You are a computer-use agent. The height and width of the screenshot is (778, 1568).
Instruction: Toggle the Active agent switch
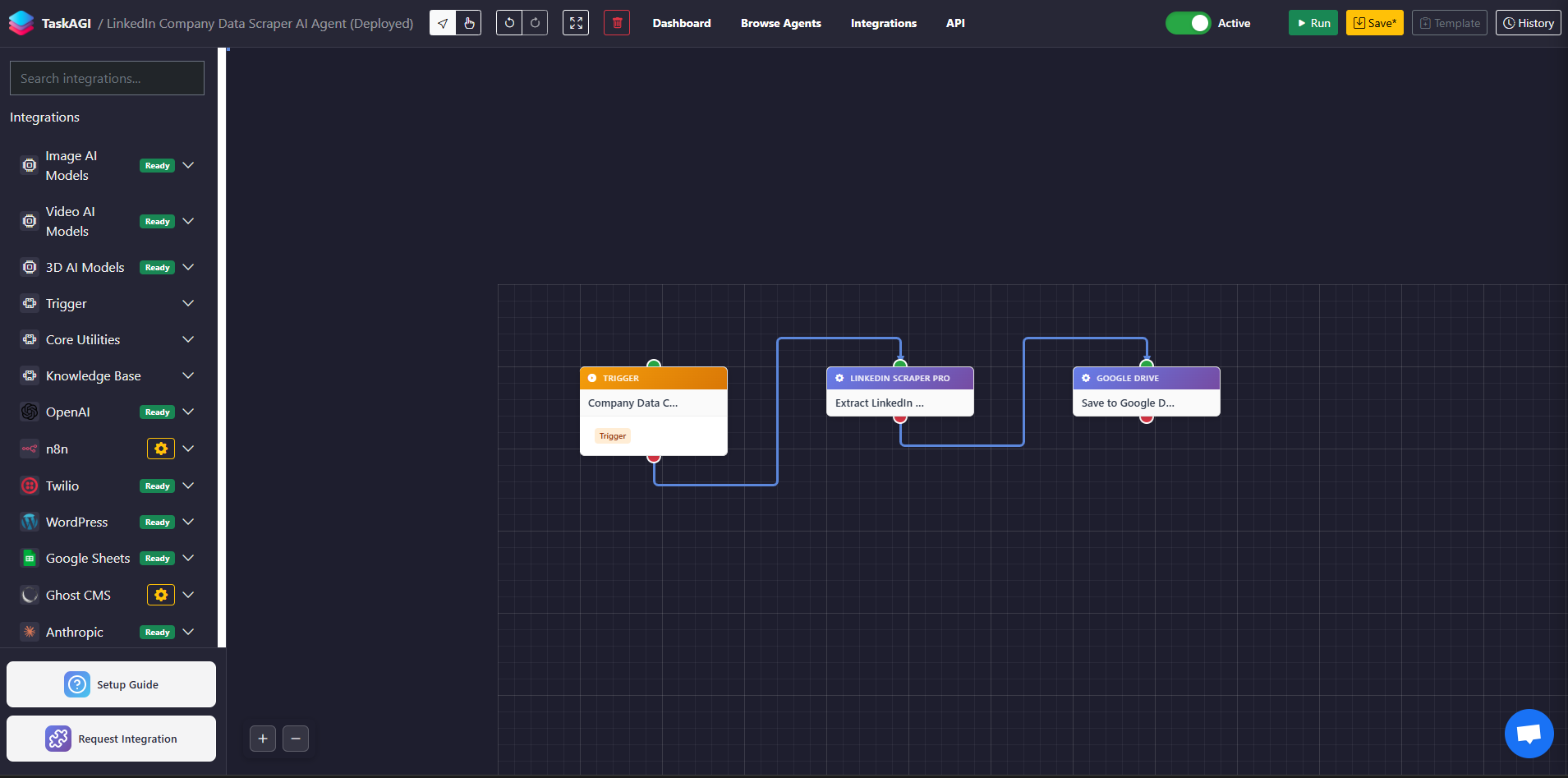(1188, 23)
